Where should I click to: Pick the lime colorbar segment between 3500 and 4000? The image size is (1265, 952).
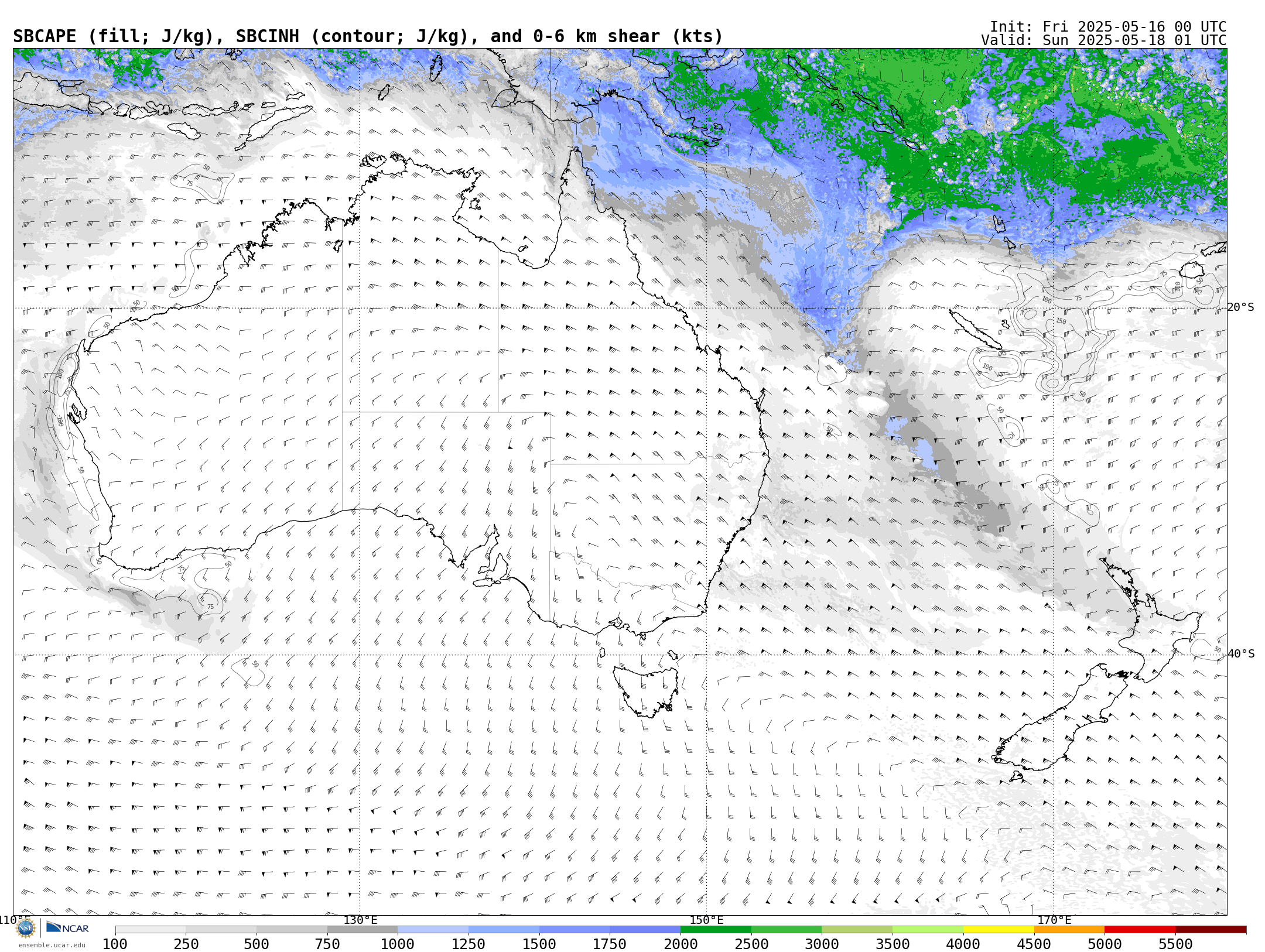pos(928,930)
